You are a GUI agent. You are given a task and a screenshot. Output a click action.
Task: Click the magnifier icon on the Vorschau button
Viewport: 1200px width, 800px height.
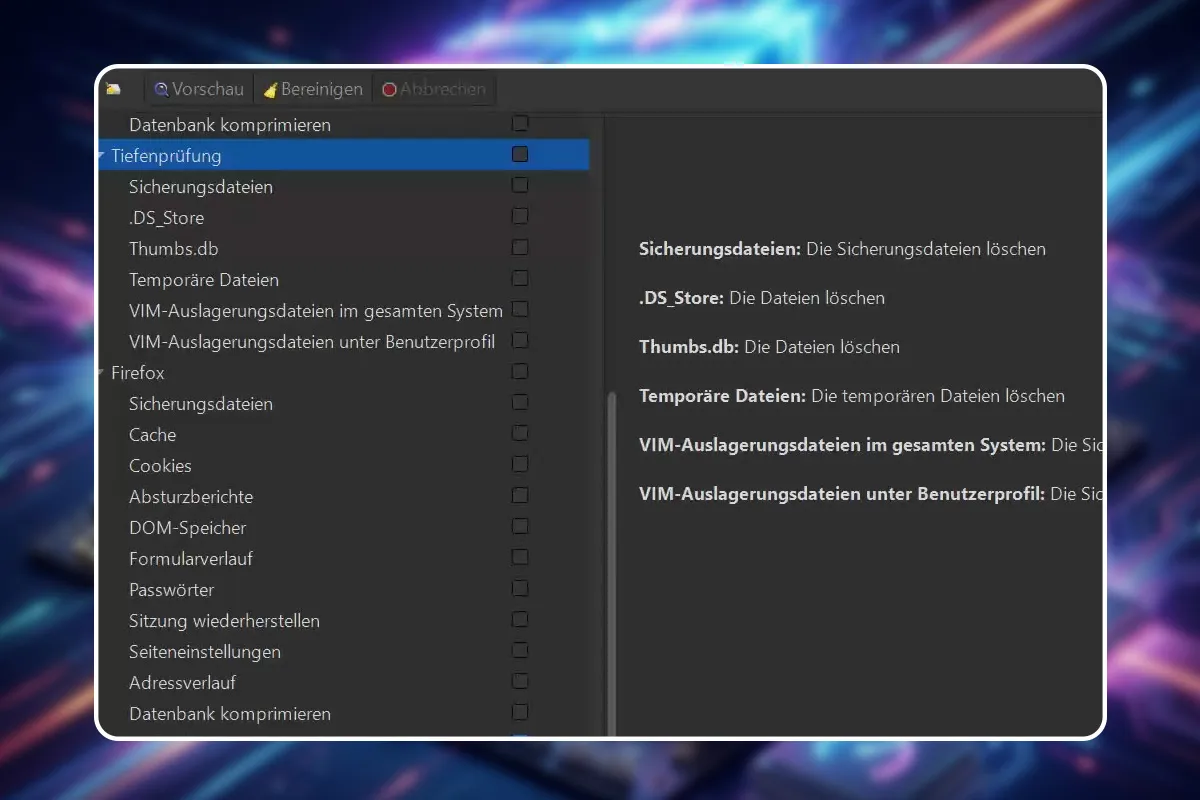click(161, 89)
